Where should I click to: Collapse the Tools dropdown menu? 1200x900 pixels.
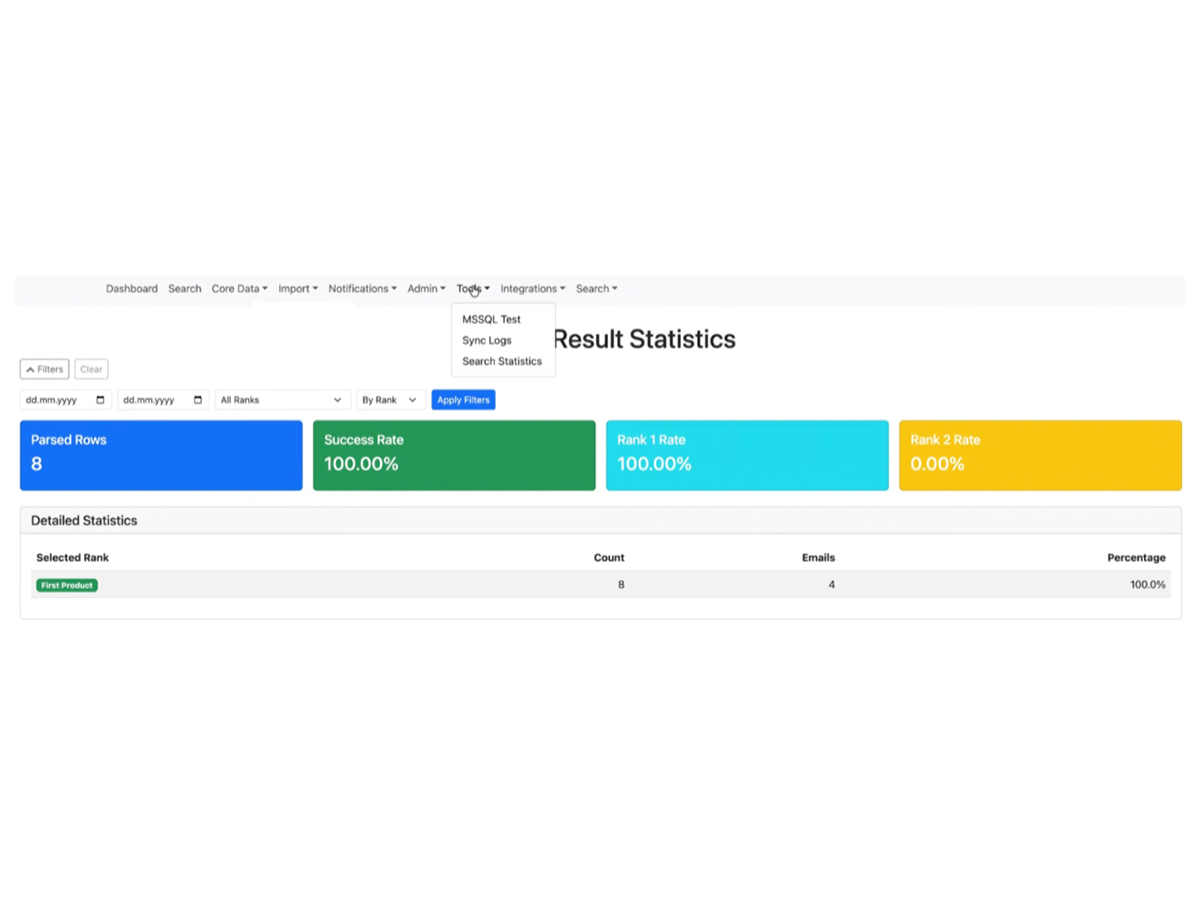tap(473, 289)
